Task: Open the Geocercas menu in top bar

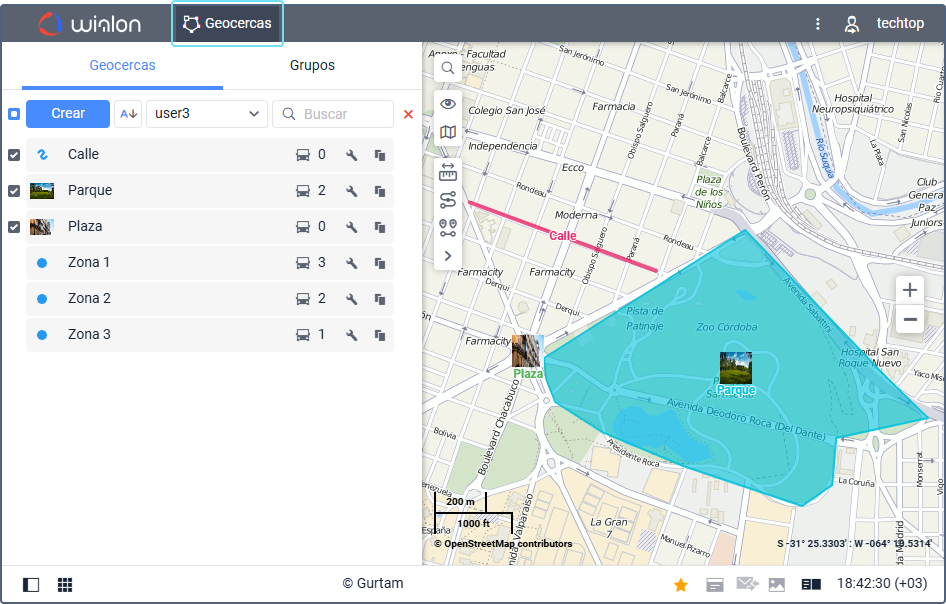Action: [x=228, y=24]
